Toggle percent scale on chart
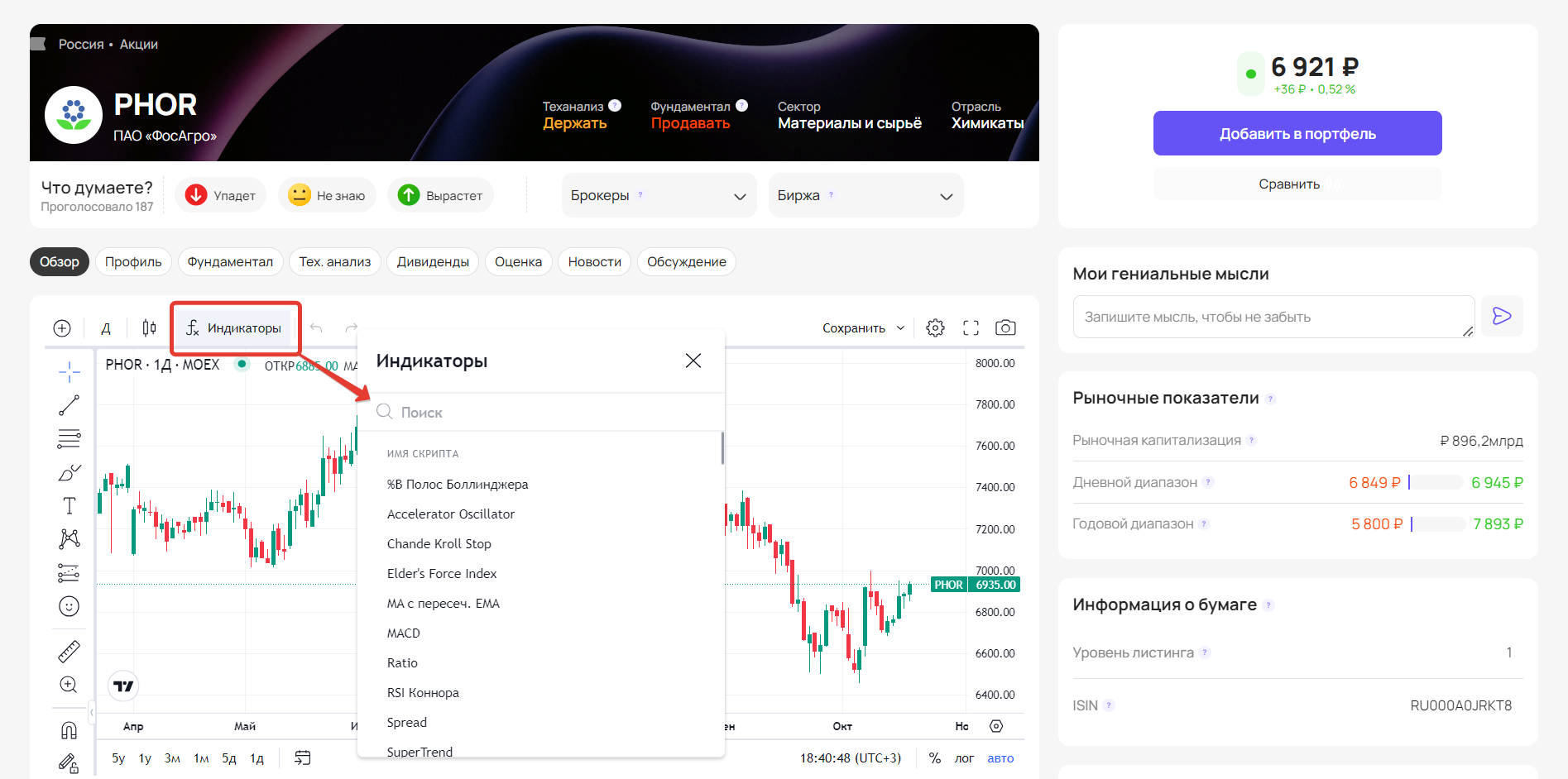The width and height of the screenshot is (1568, 779). [x=935, y=758]
